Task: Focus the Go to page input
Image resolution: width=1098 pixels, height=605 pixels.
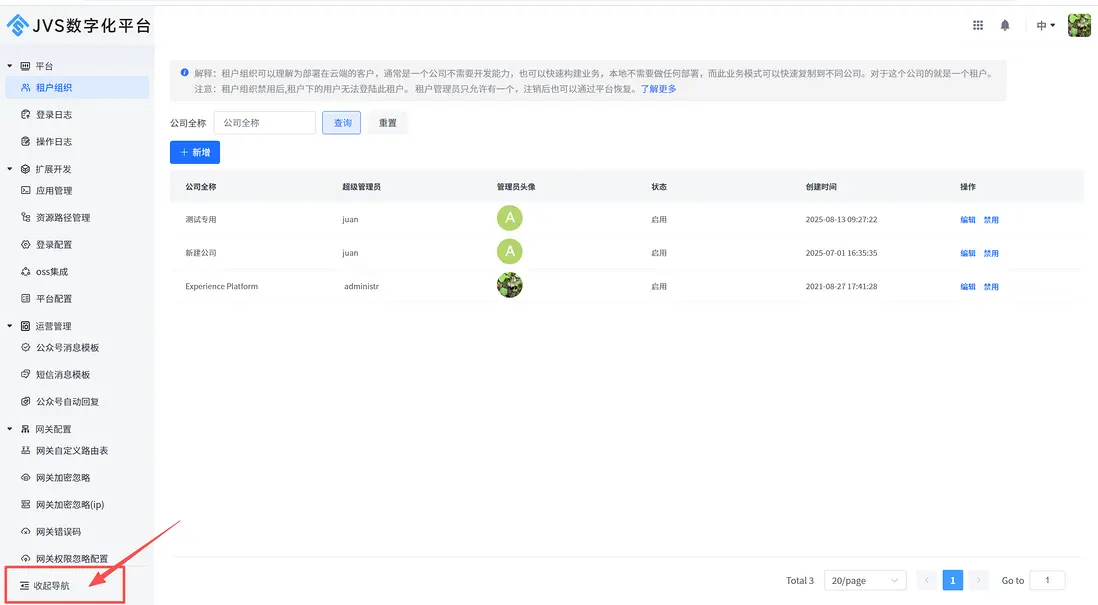Action: 1048,580
